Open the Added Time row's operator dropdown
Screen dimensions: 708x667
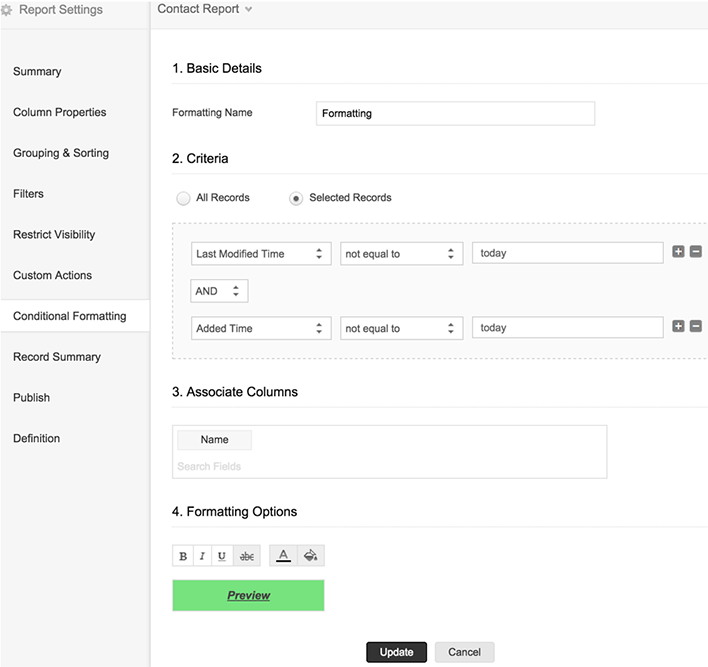pyautogui.click(x=401, y=328)
